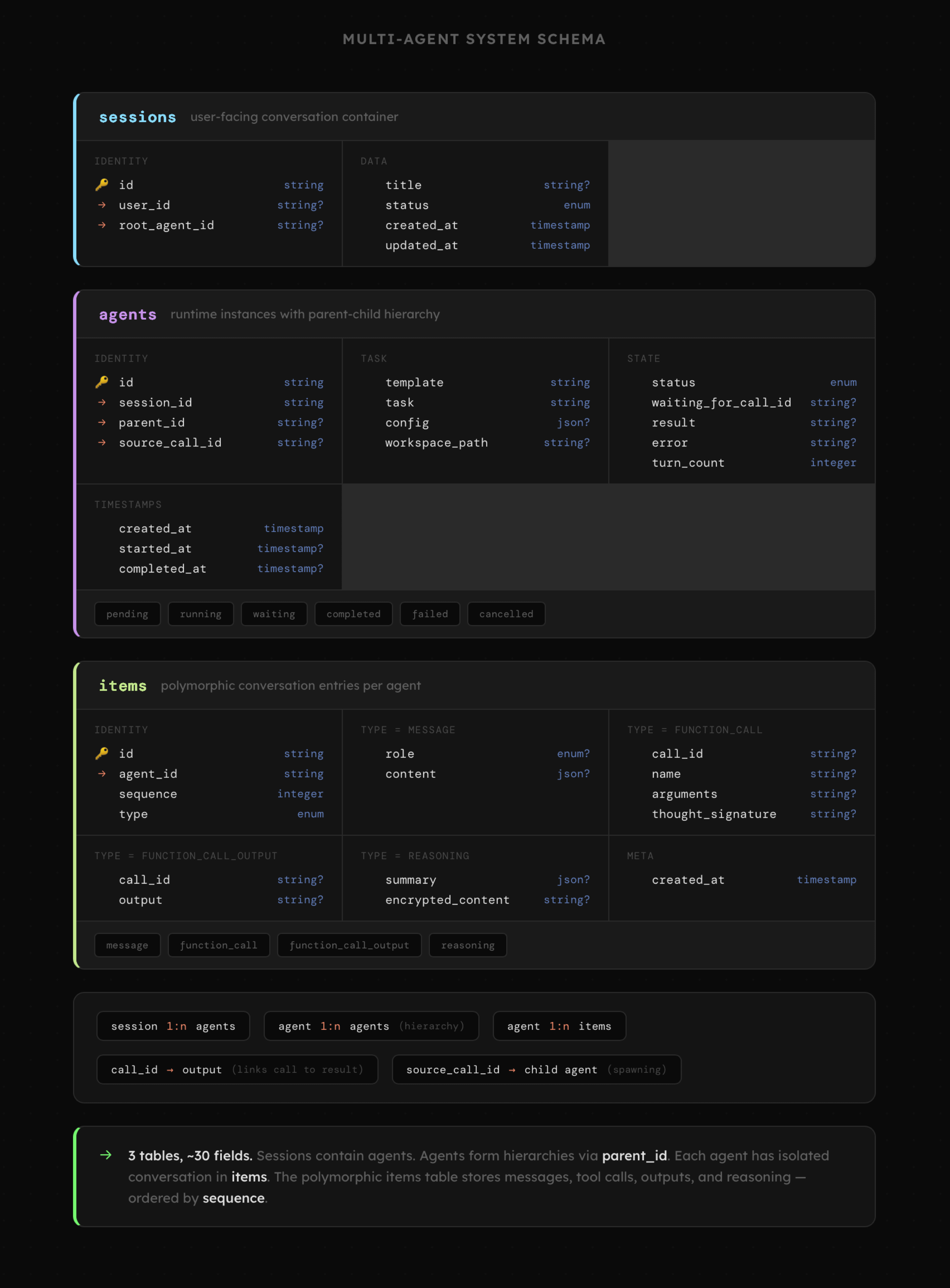Click the arrow icon beside source_call_id field
950x1288 pixels.
click(102, 443)
